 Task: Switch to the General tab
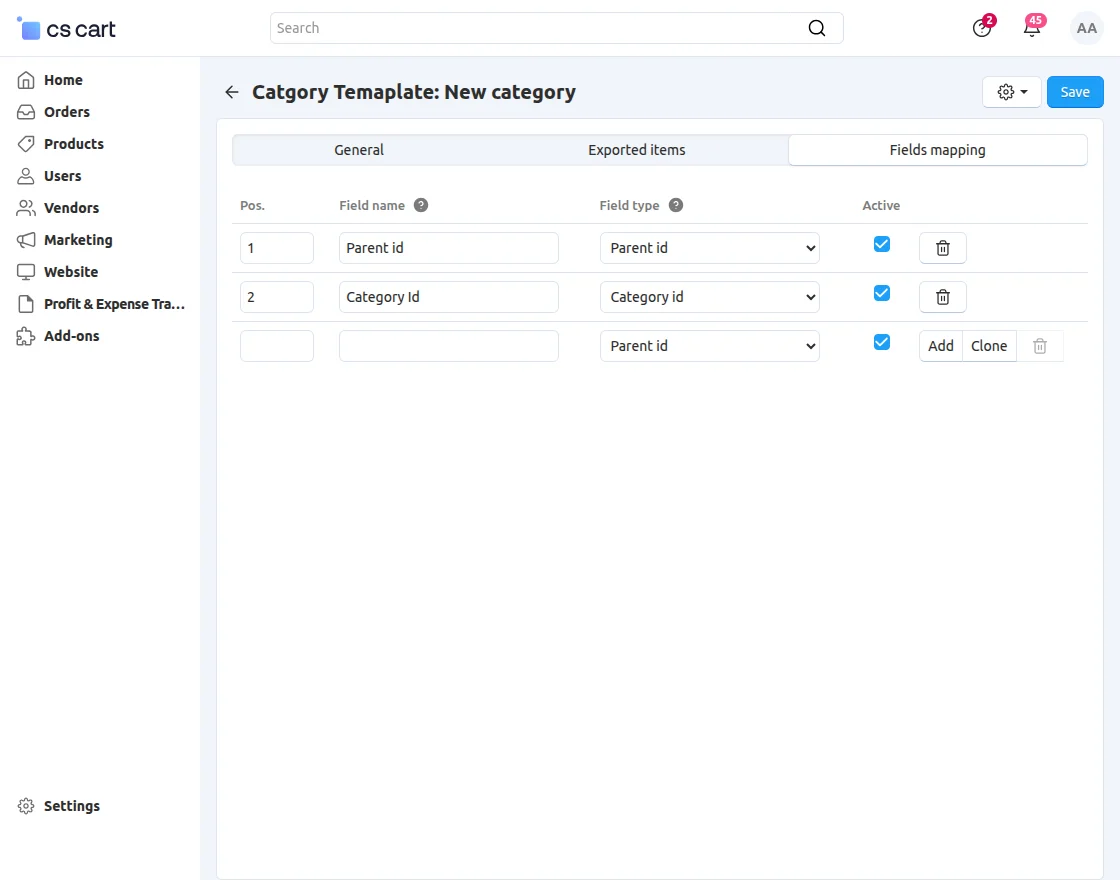pos(359,150)
